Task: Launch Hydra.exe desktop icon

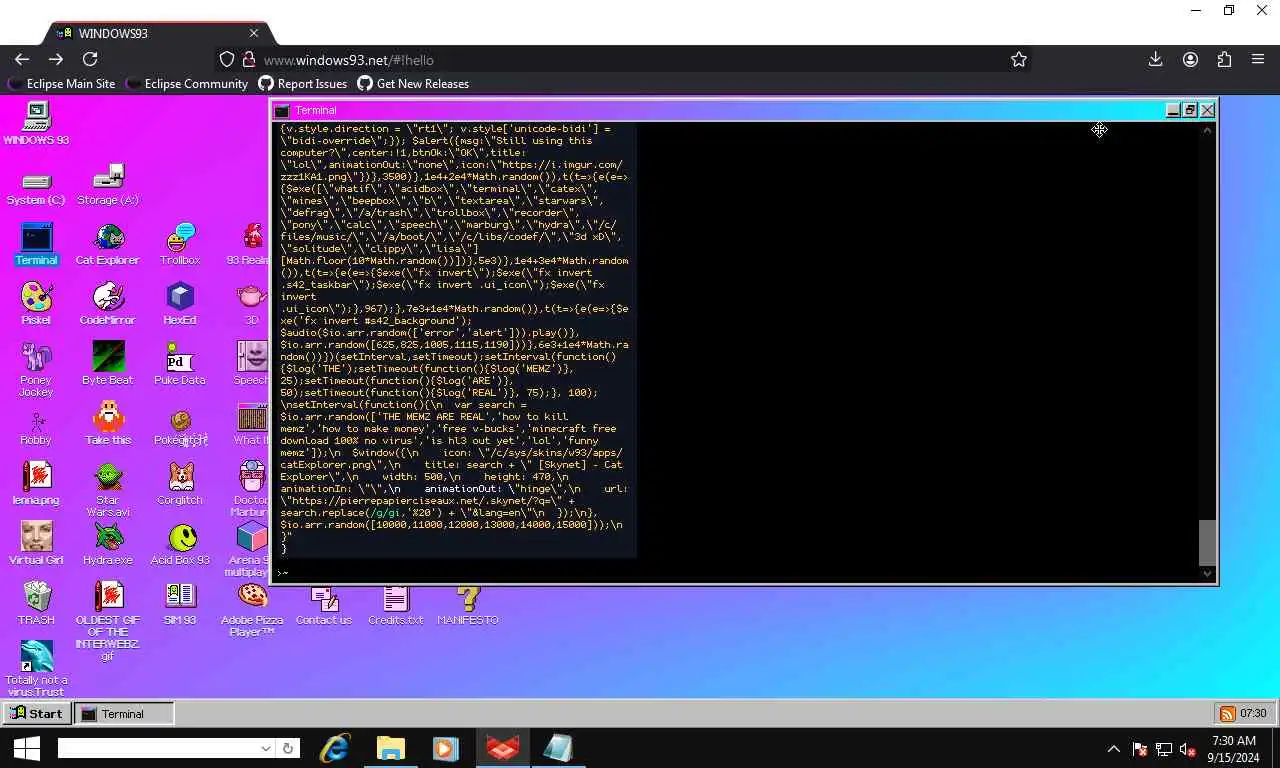Action: (108, 544)
